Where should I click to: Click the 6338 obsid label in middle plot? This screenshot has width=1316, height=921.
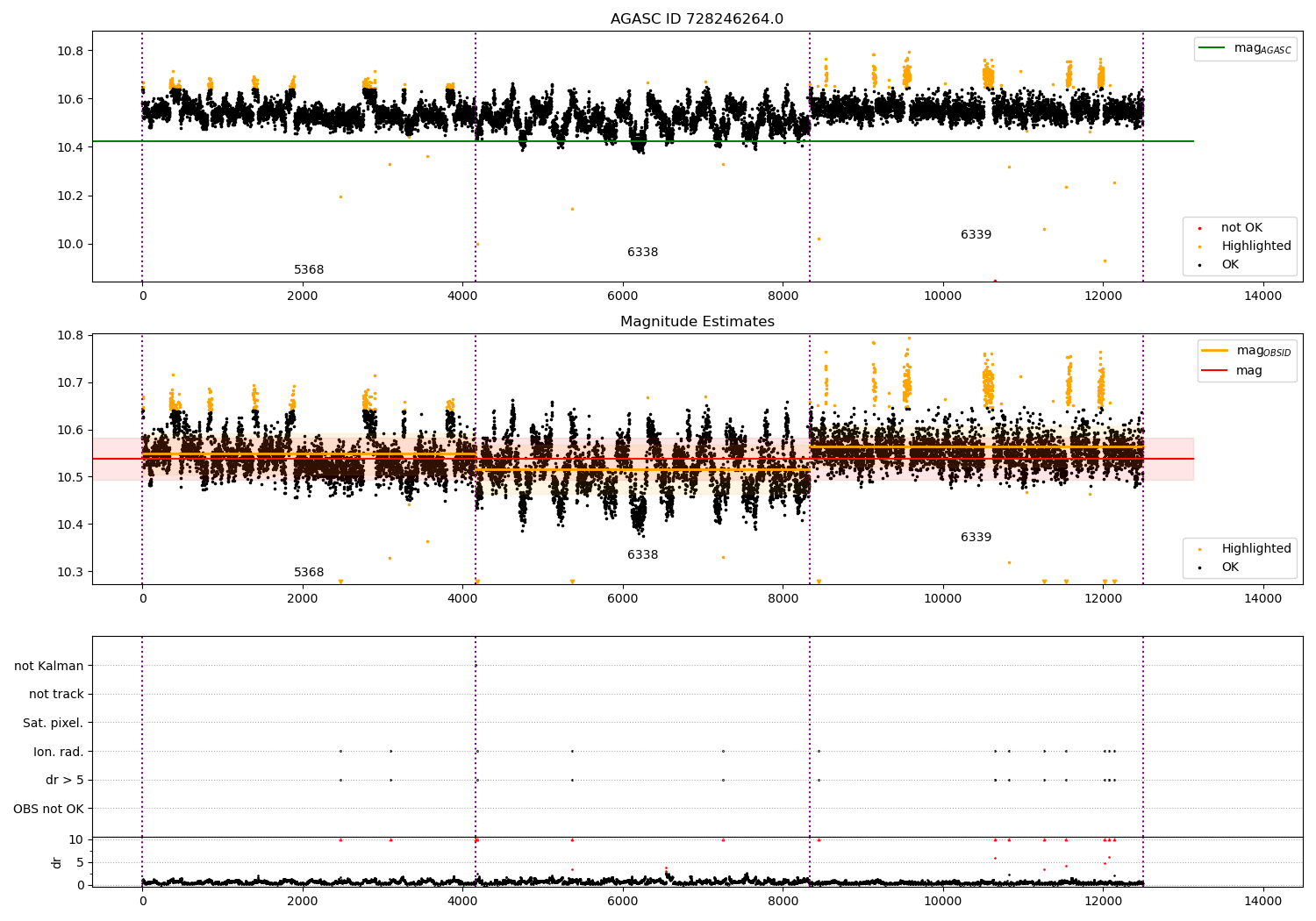642,555
